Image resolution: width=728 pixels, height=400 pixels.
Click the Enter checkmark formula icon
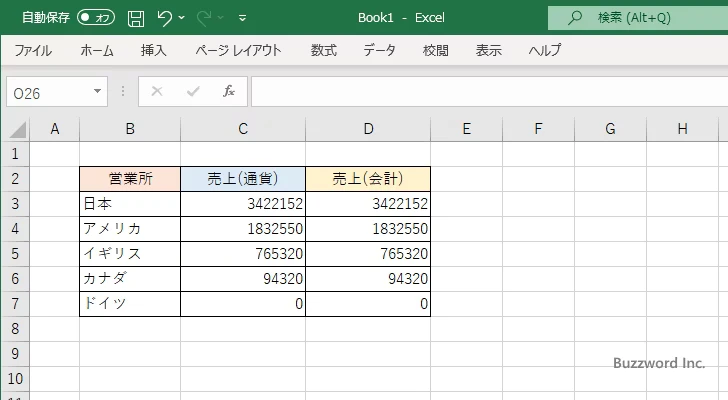[193, 91]
